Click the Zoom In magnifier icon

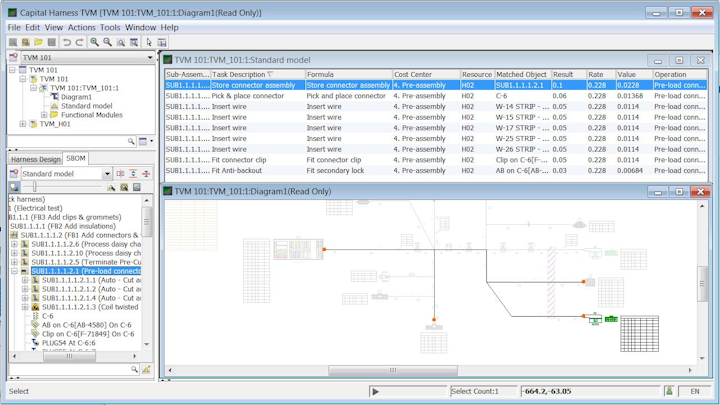tap(95, 42)
